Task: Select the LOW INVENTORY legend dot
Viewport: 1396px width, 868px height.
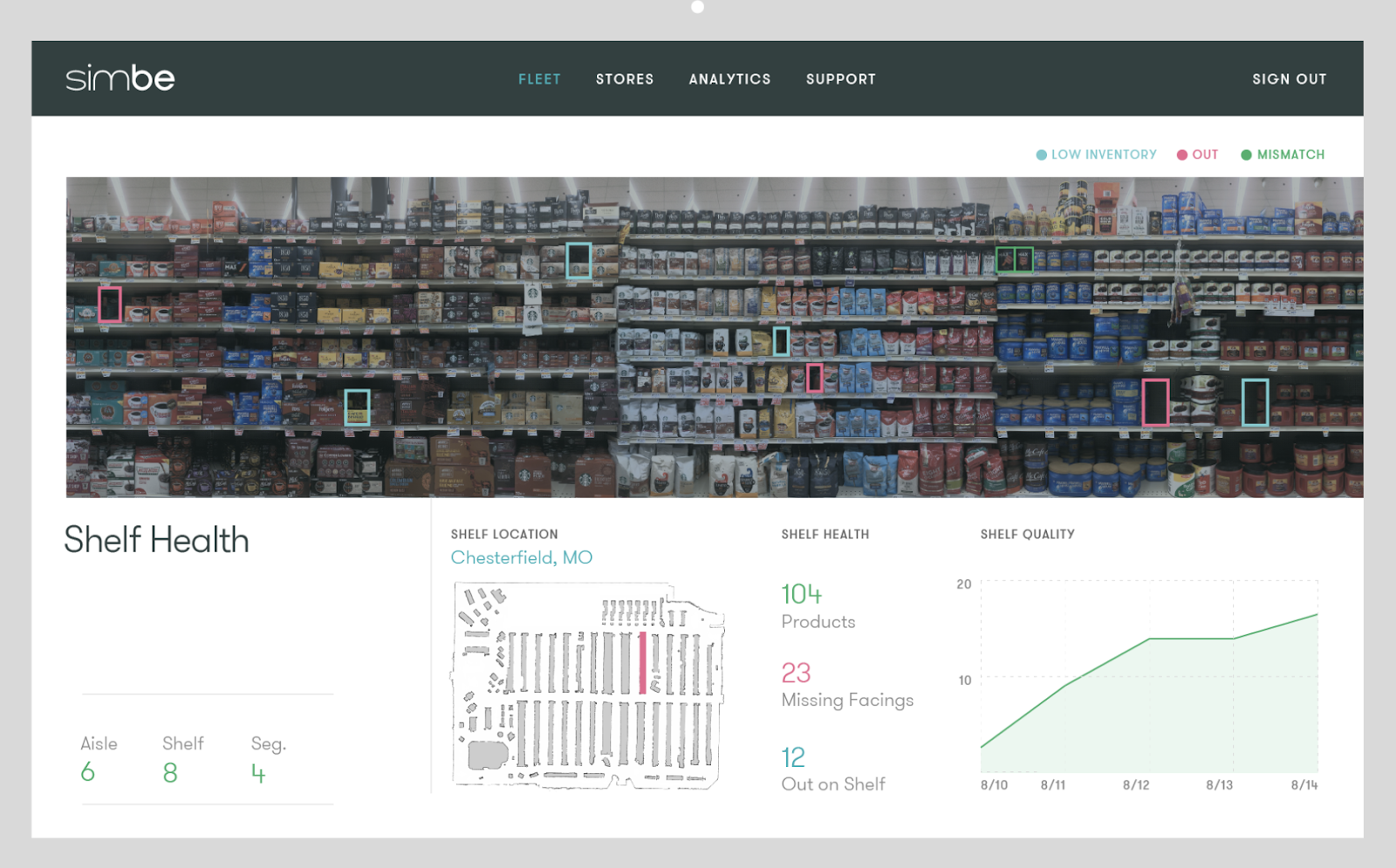Action: 1041,155
